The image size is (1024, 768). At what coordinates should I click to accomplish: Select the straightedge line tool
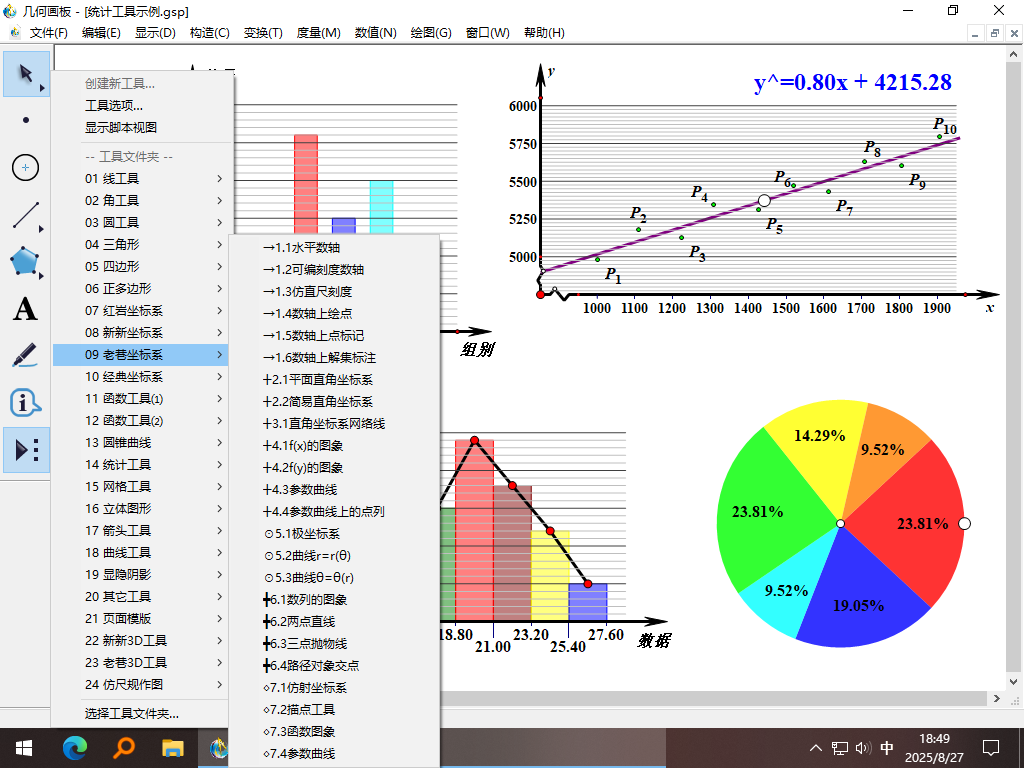coord(25,215)
